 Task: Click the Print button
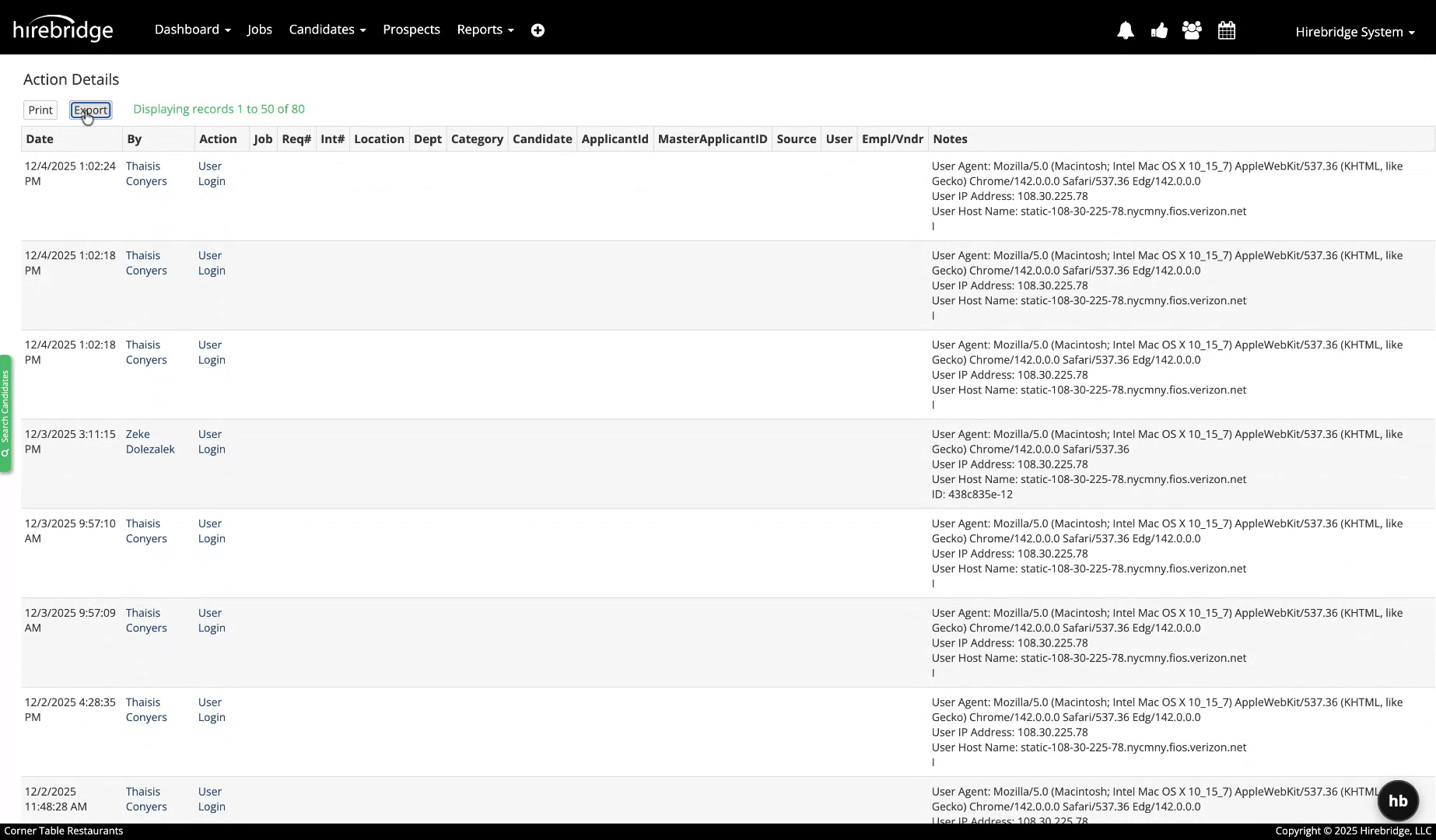pos(40,110)
